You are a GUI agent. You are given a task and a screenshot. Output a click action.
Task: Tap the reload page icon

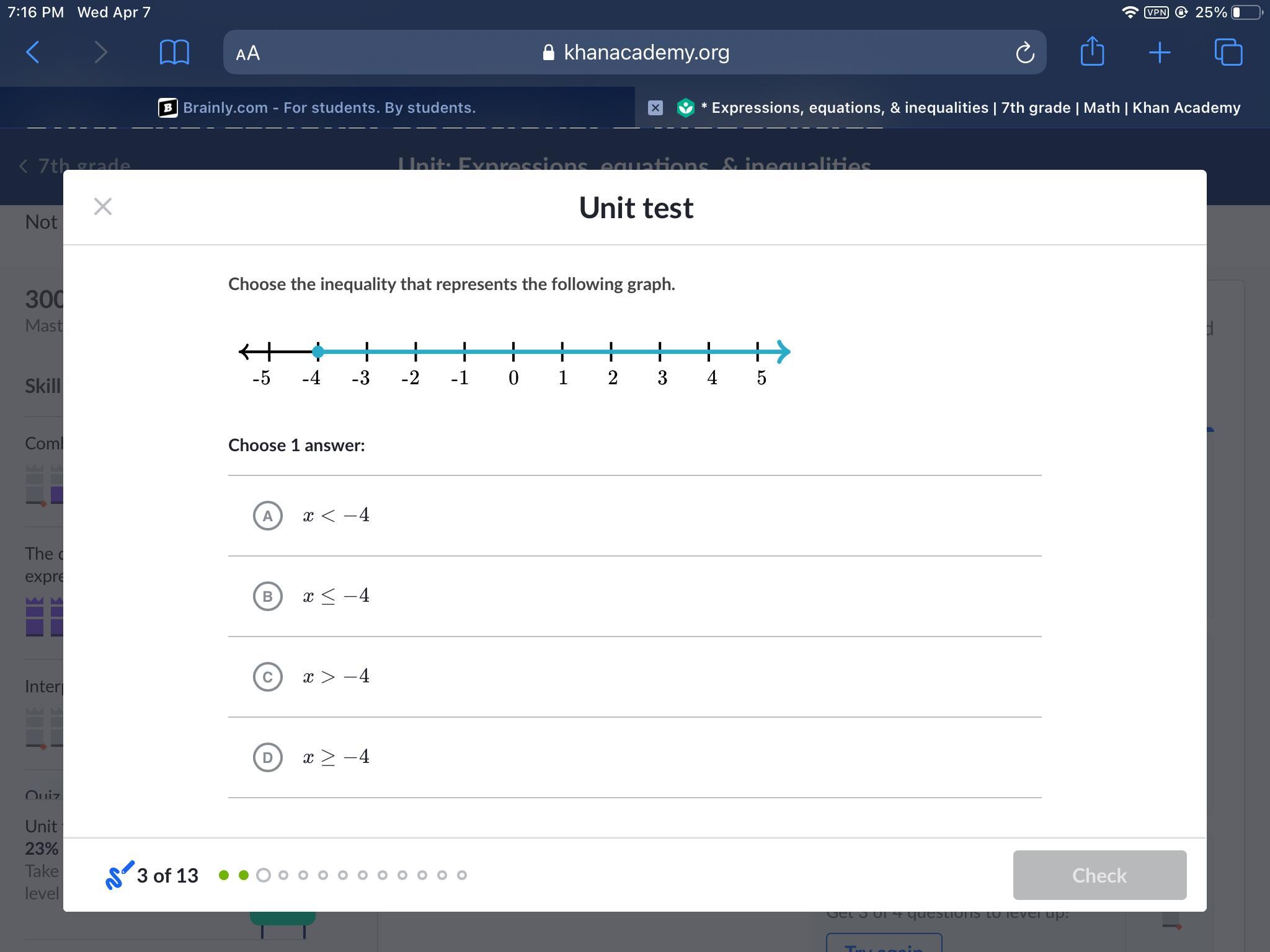coord(1024,53)
